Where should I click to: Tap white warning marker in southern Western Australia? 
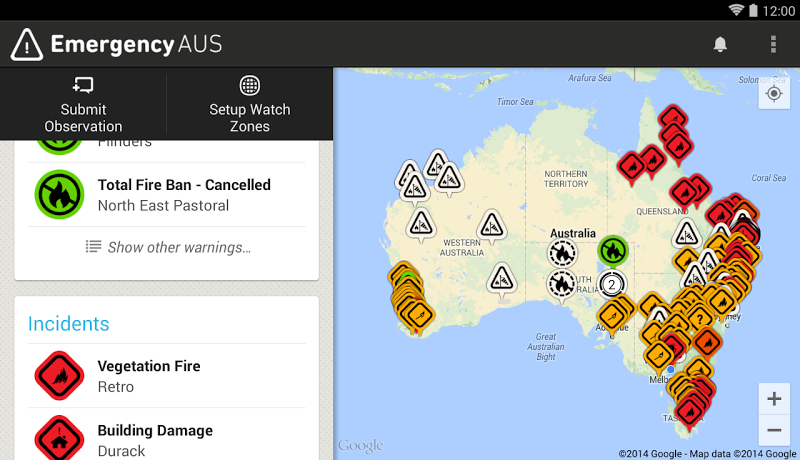click(x=501, y=279)
